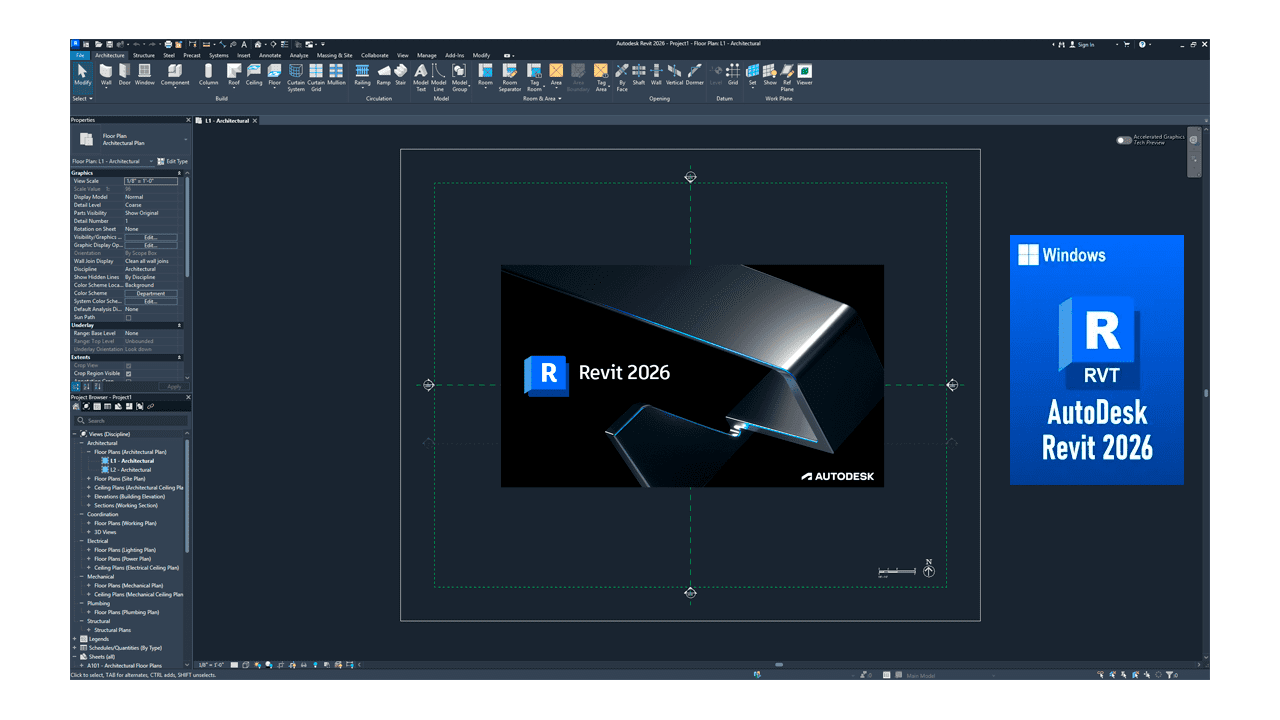The width and height of the screenshot is (1280, 720).
Task: Toggle Accelerated Graphics Tech Preview switch
Action: click(1124, 140)
